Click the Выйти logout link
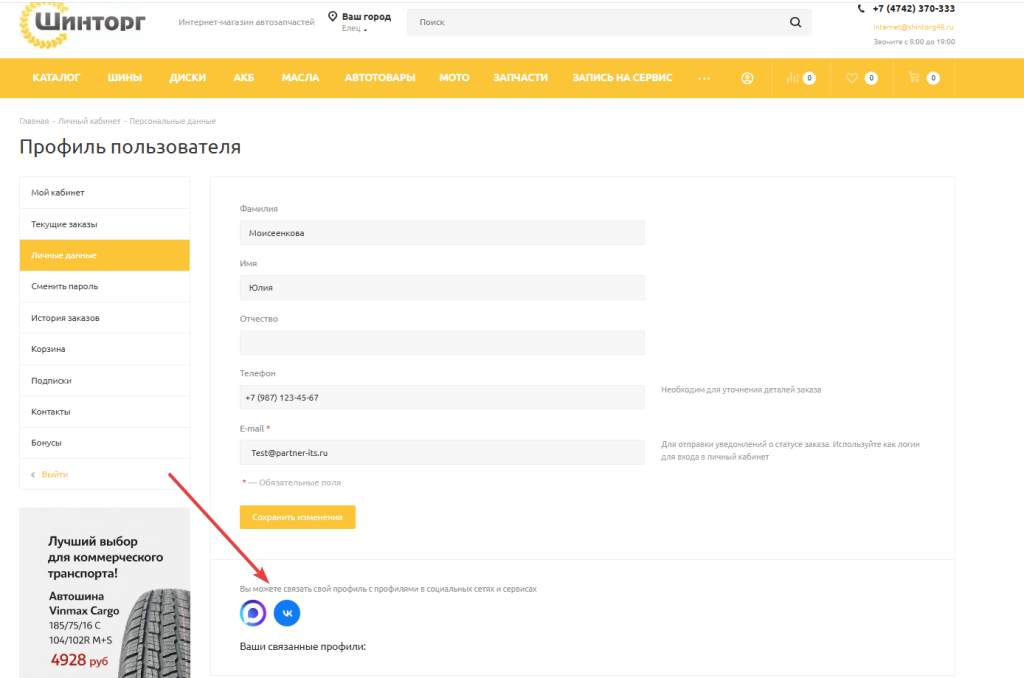 (x=55, y=474)
